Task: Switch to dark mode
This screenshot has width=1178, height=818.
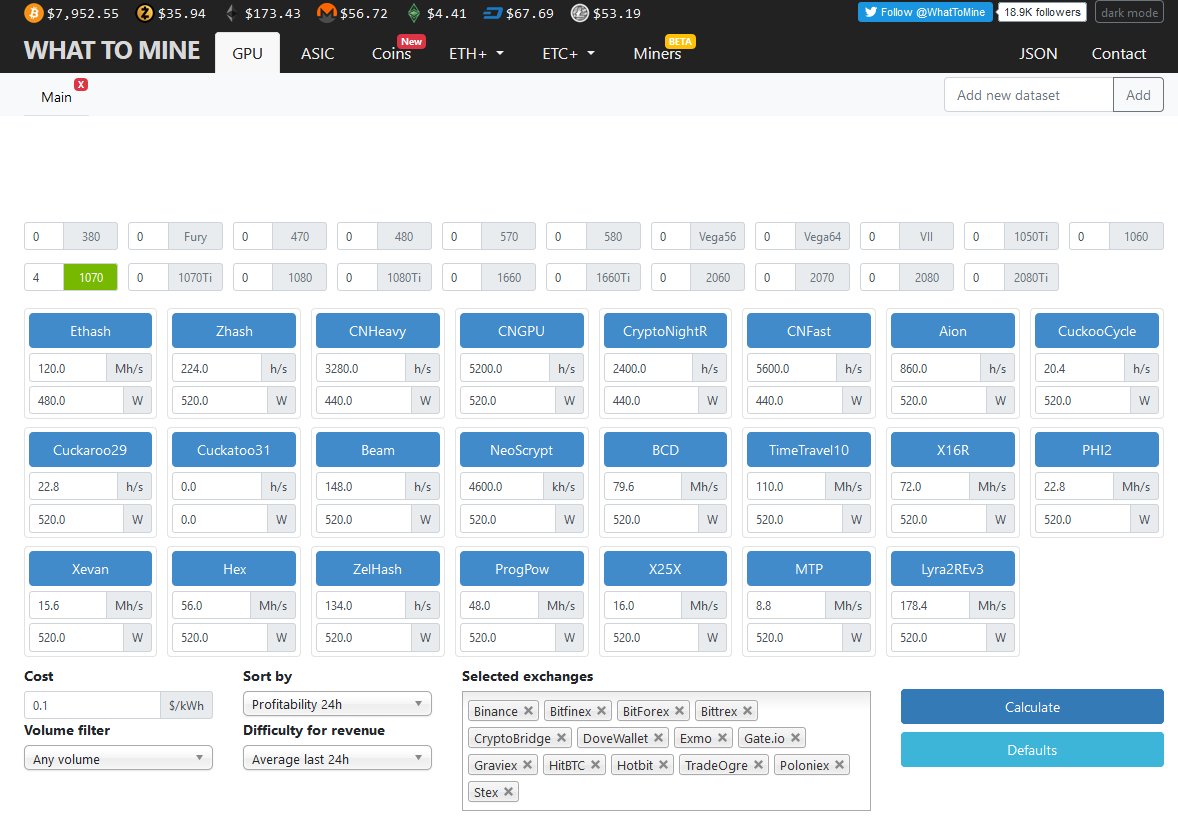Action: click(x=1129, y=13)
